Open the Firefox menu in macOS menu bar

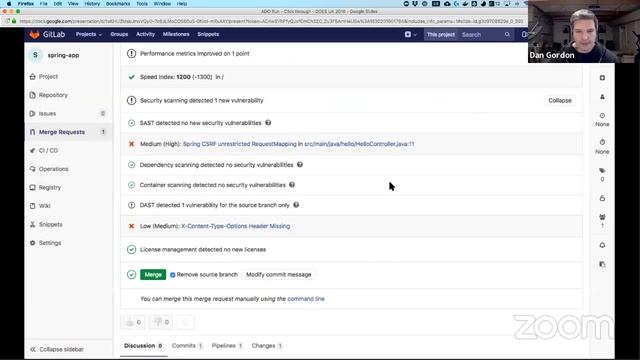click(26, 4)
